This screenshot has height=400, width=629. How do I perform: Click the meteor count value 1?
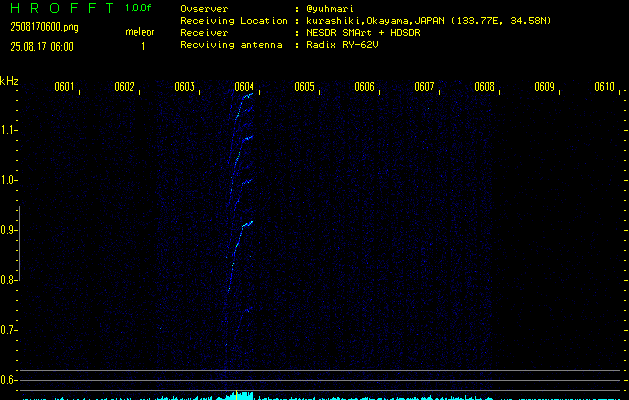[x=143, y=47]
